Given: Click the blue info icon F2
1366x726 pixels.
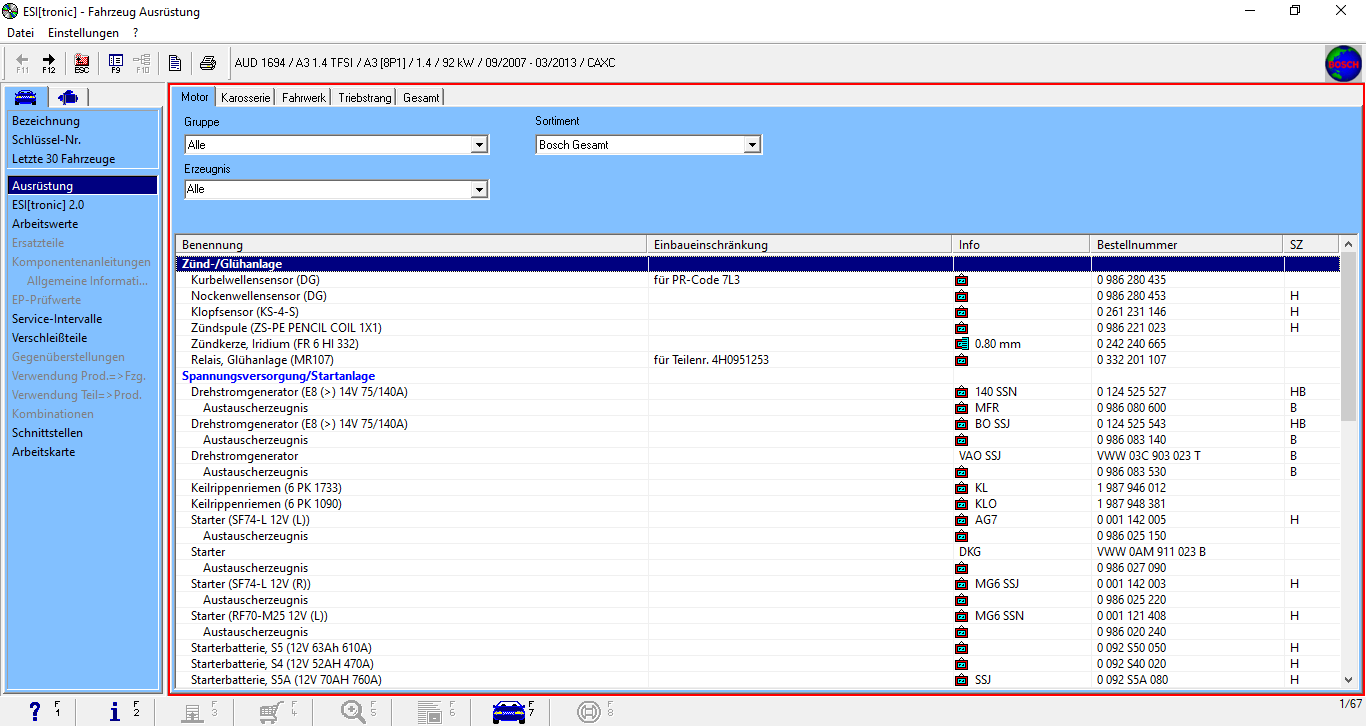Looking at the screenshot, I should pos(115,711).
